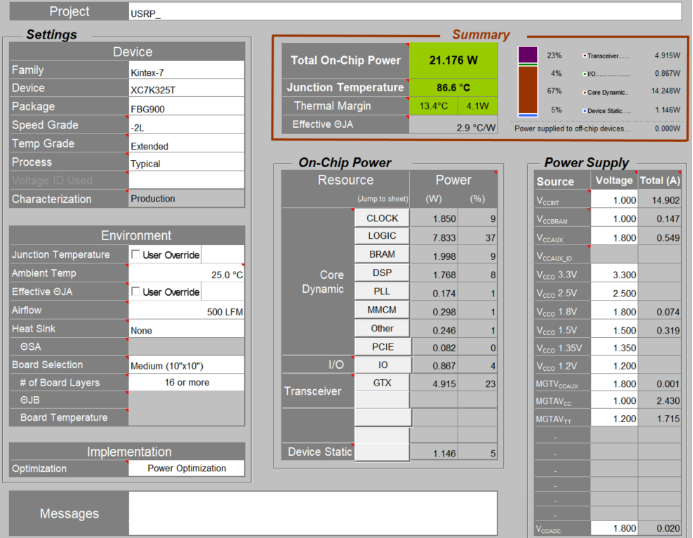This screenshot has width=693, height=538.
Task: Toggle Effective ΘJA User Override checkbox
Action: point(136,292)
